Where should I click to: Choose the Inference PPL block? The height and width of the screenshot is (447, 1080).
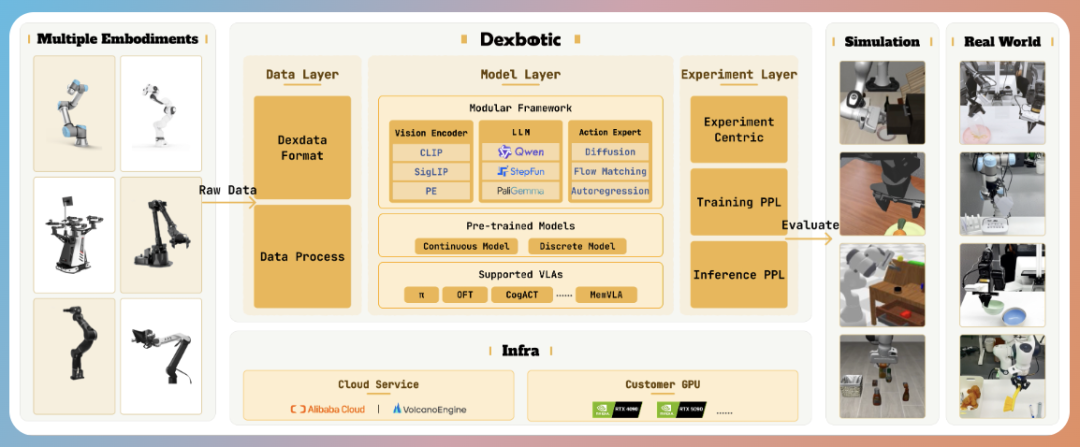[739, 274]
